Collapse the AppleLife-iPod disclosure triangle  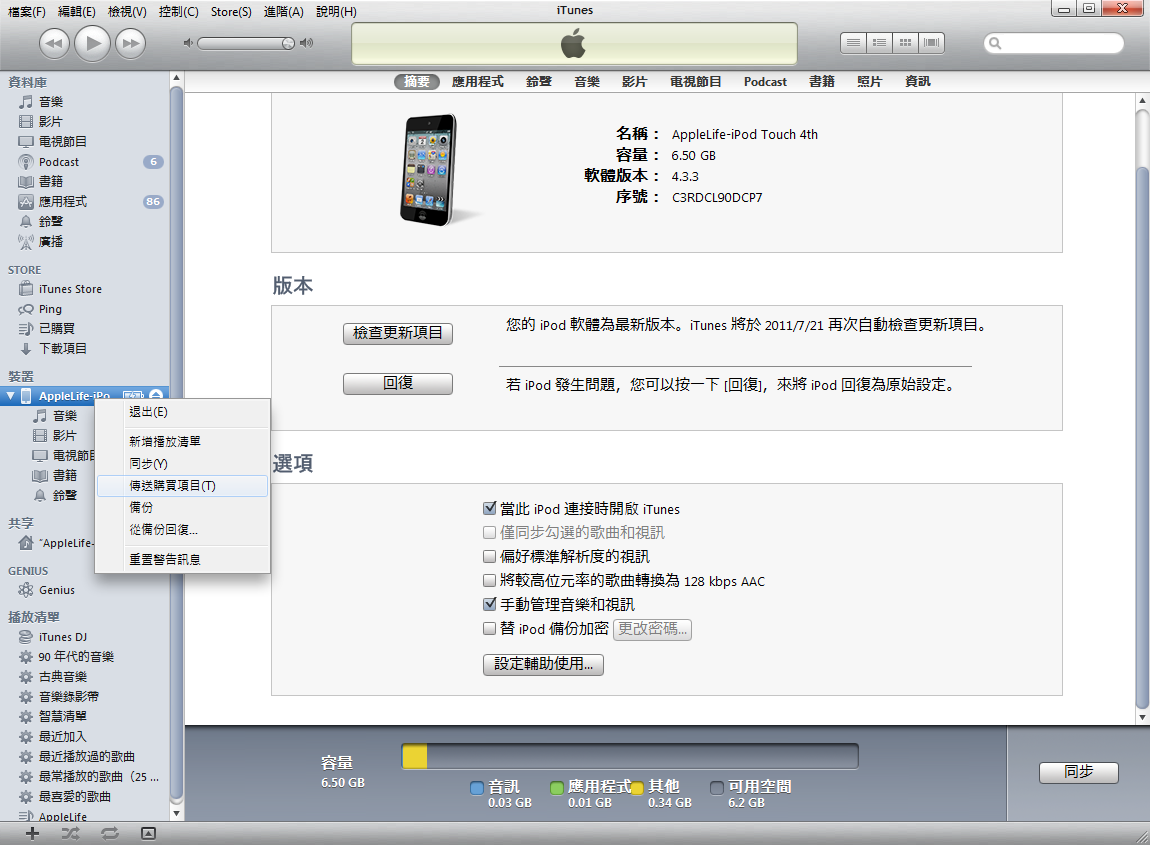[10, 394]
